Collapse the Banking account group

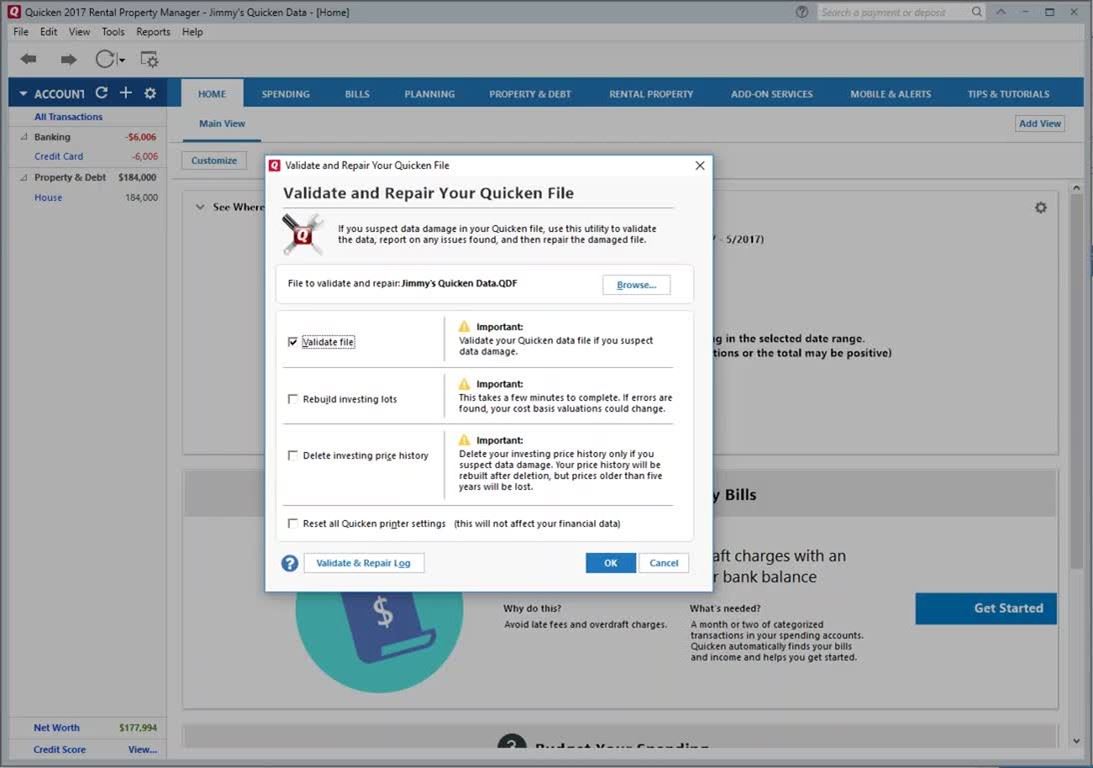[x=24, y=137]
